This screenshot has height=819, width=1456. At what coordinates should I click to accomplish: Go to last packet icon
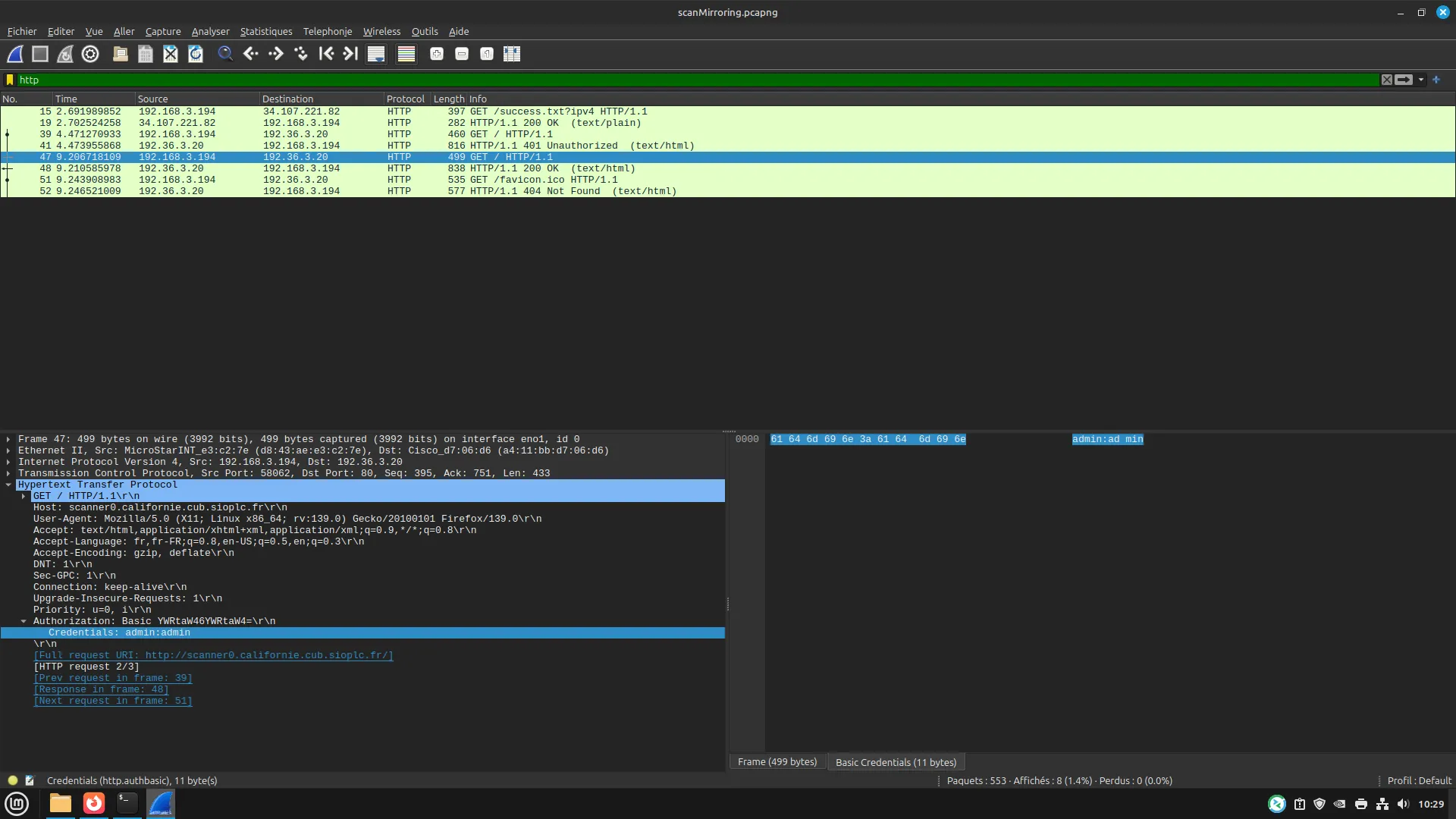click(x=350, y=54)
